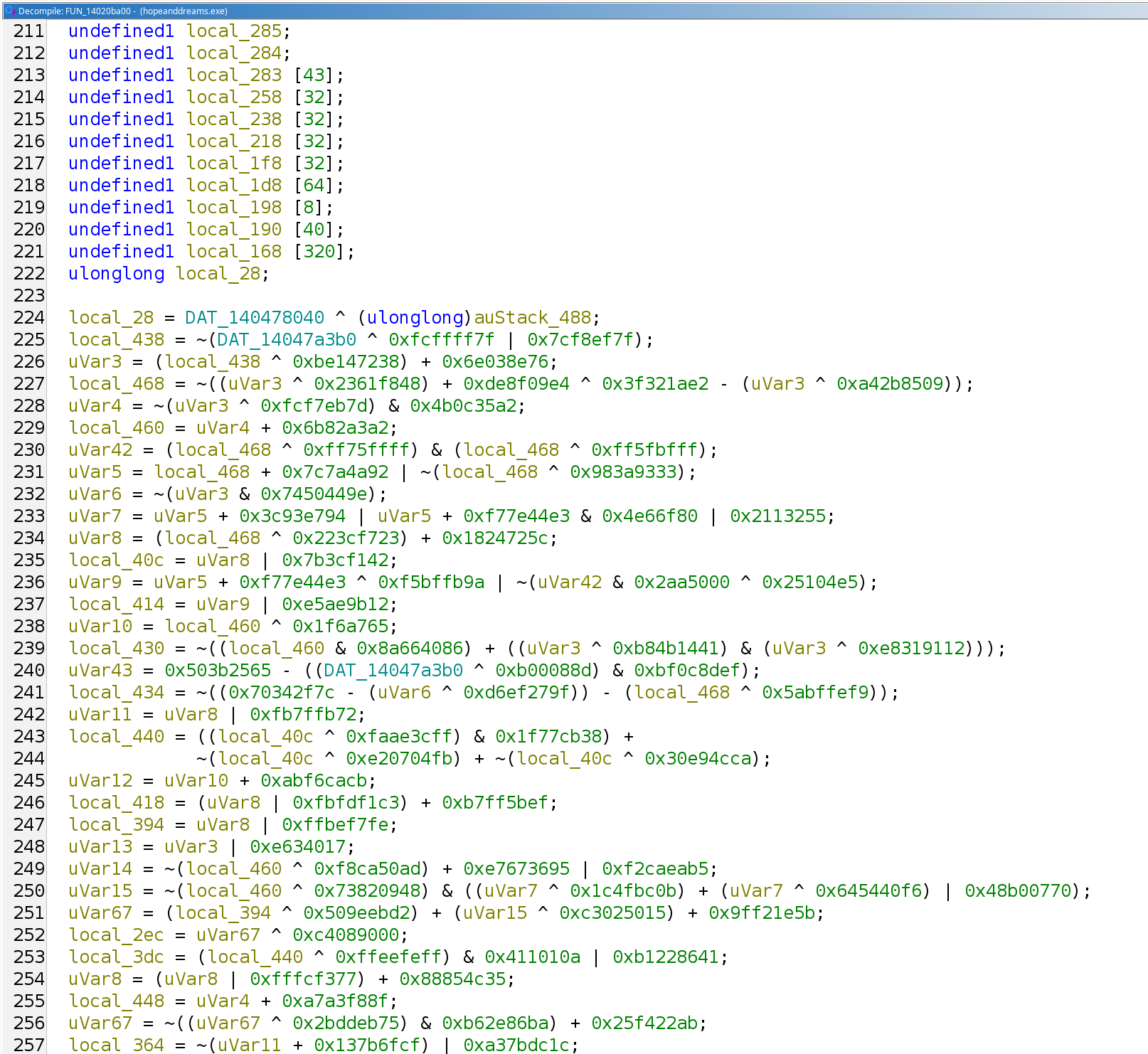Click the undefined1 type on line 211
Screen dimensions: 1148x1054
[120, 31]
